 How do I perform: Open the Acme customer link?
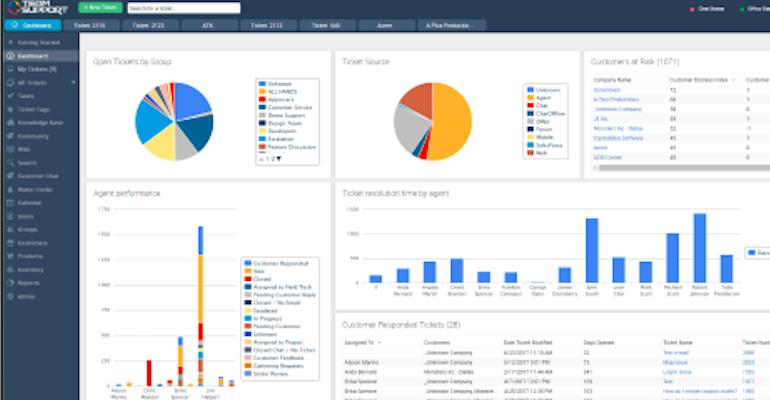[x=601, y=148]
